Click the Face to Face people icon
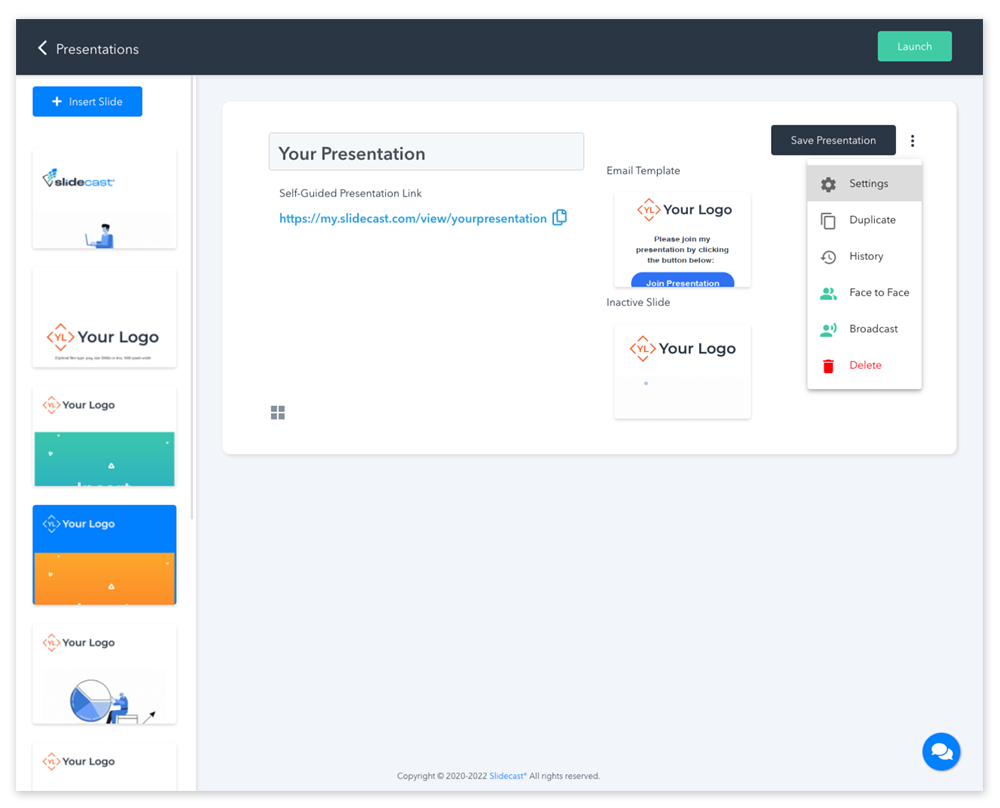Viewport: 1000px width, 808px height. 828,293
